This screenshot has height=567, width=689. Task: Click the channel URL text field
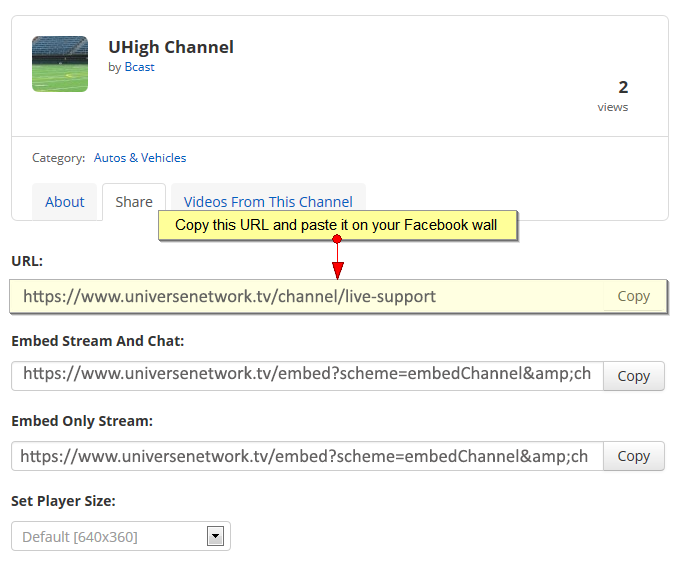tap(307, 296)
